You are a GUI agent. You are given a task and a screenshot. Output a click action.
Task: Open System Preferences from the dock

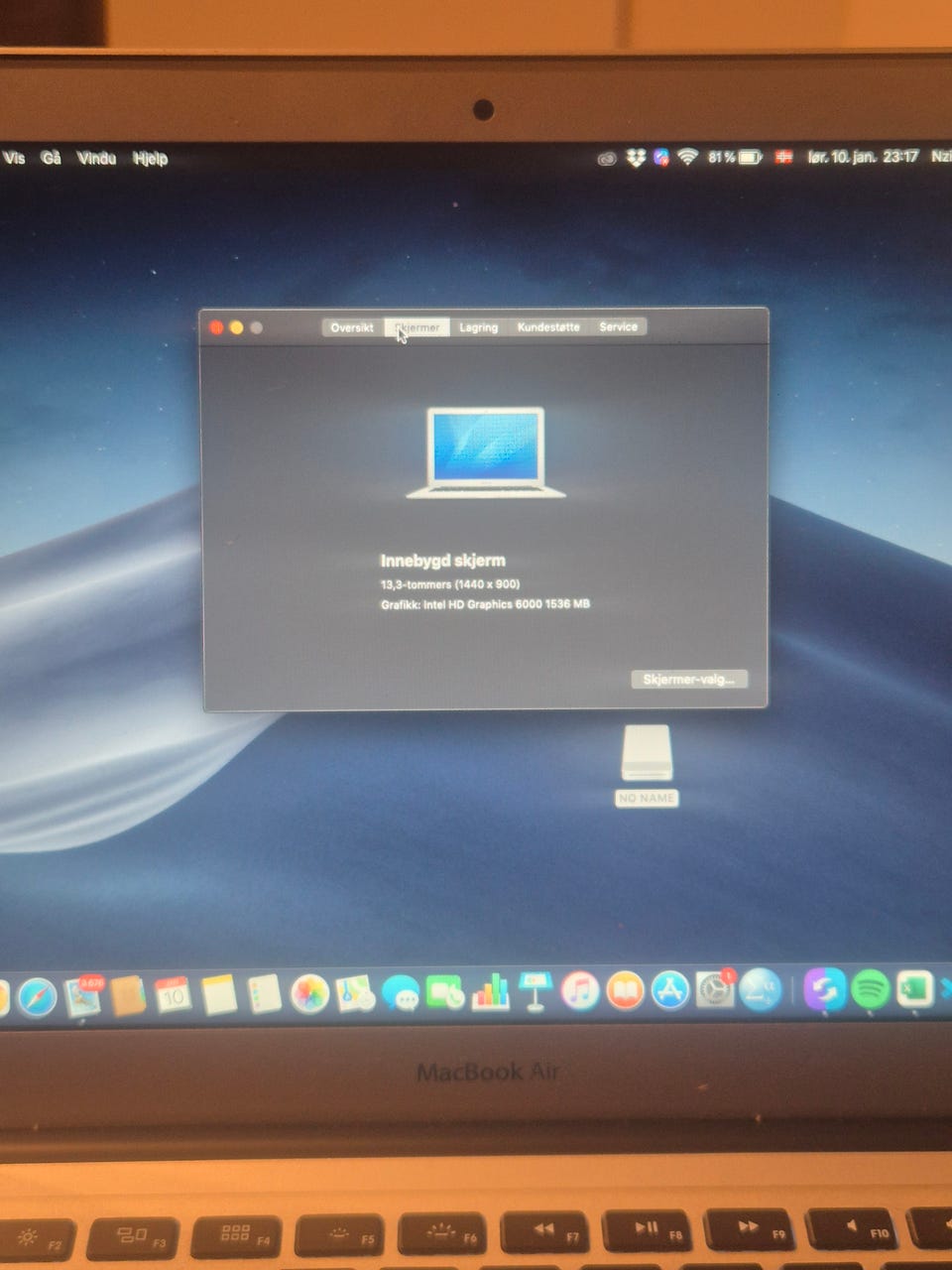(x=715, y=990)
